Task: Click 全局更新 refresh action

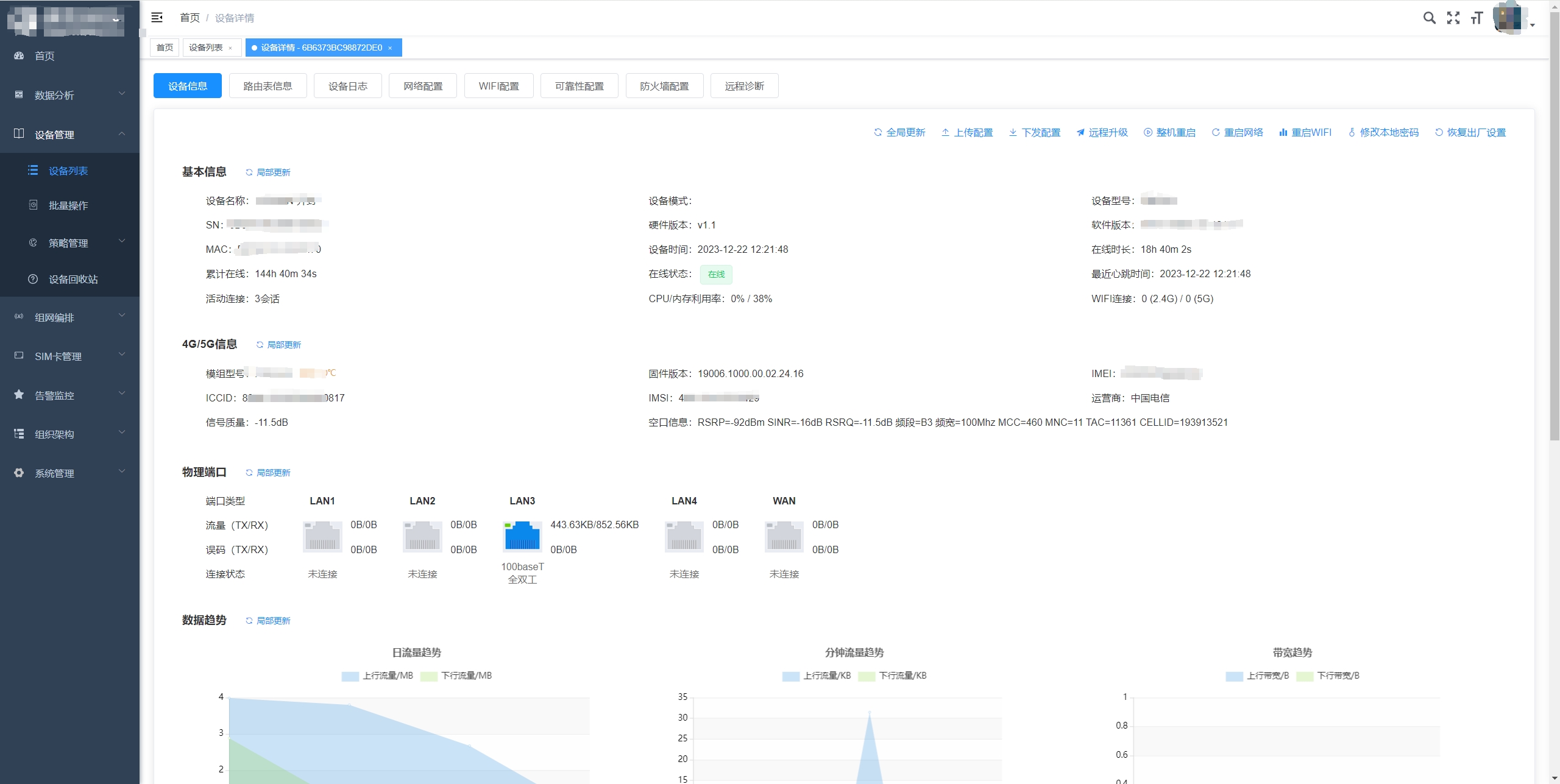Action: coord(899,132)
